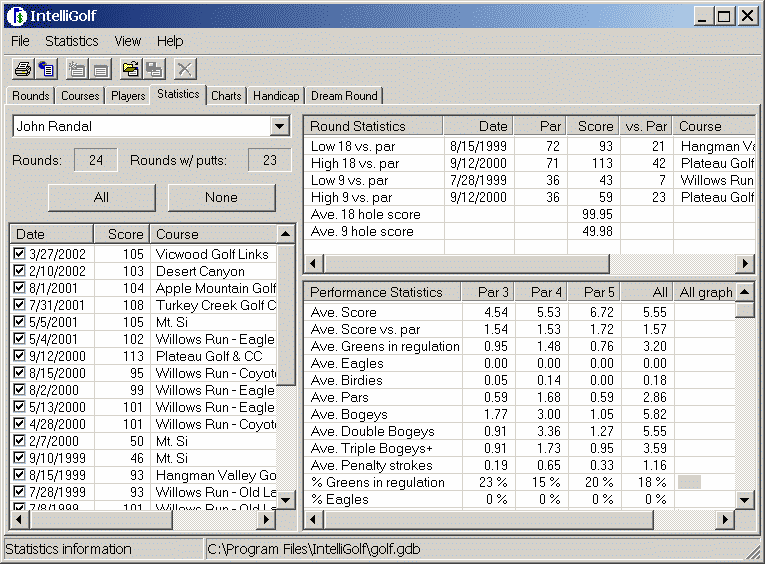Click the golf.gdb file path in status bar

pyautogui.click(x=314, y=549)
